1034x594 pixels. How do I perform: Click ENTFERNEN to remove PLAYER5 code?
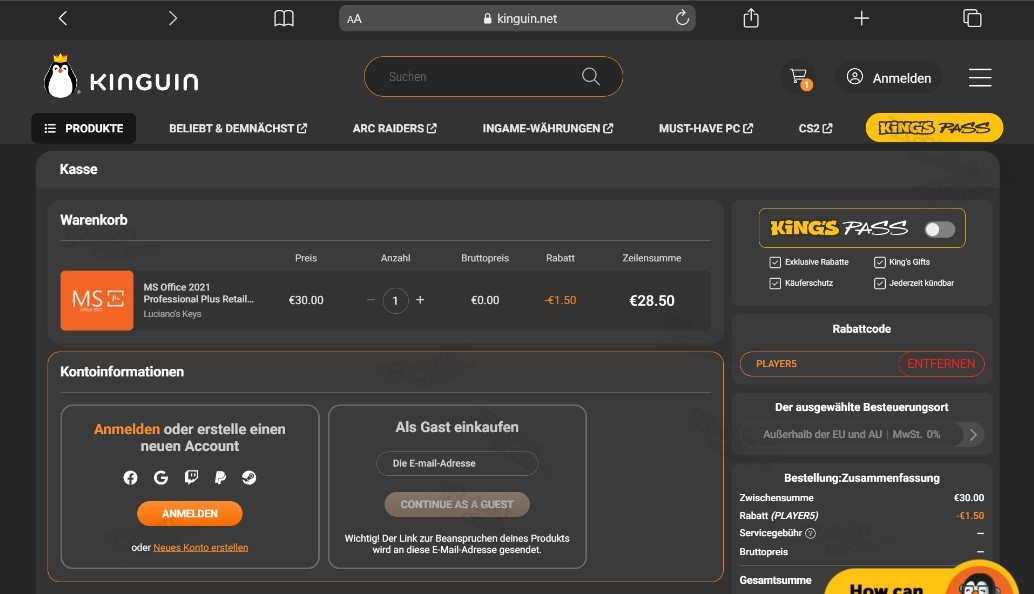(x=940, y=364)
